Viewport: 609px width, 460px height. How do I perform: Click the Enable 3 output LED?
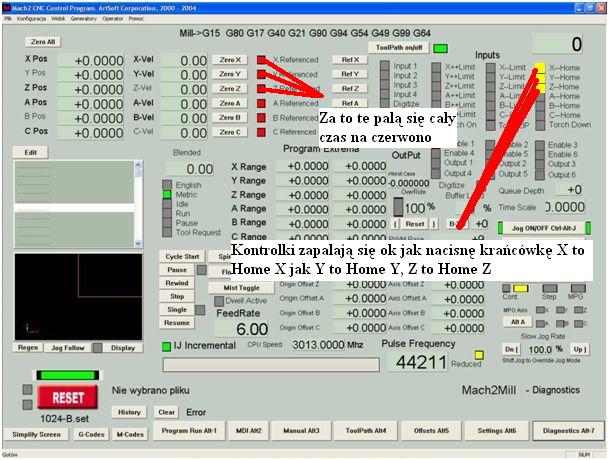coord(540,145)
